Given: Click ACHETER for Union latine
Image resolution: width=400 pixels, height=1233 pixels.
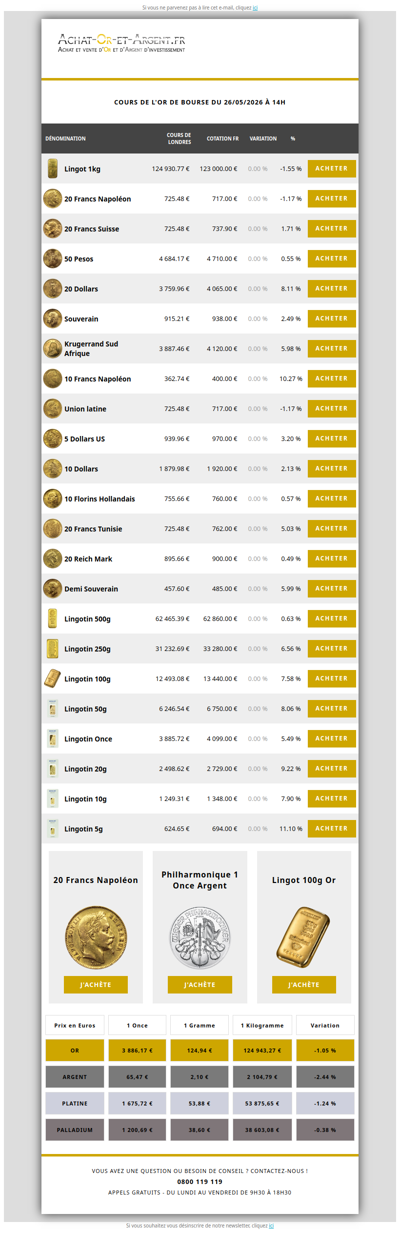Looking at the screenshot, I should pos(332,409).
